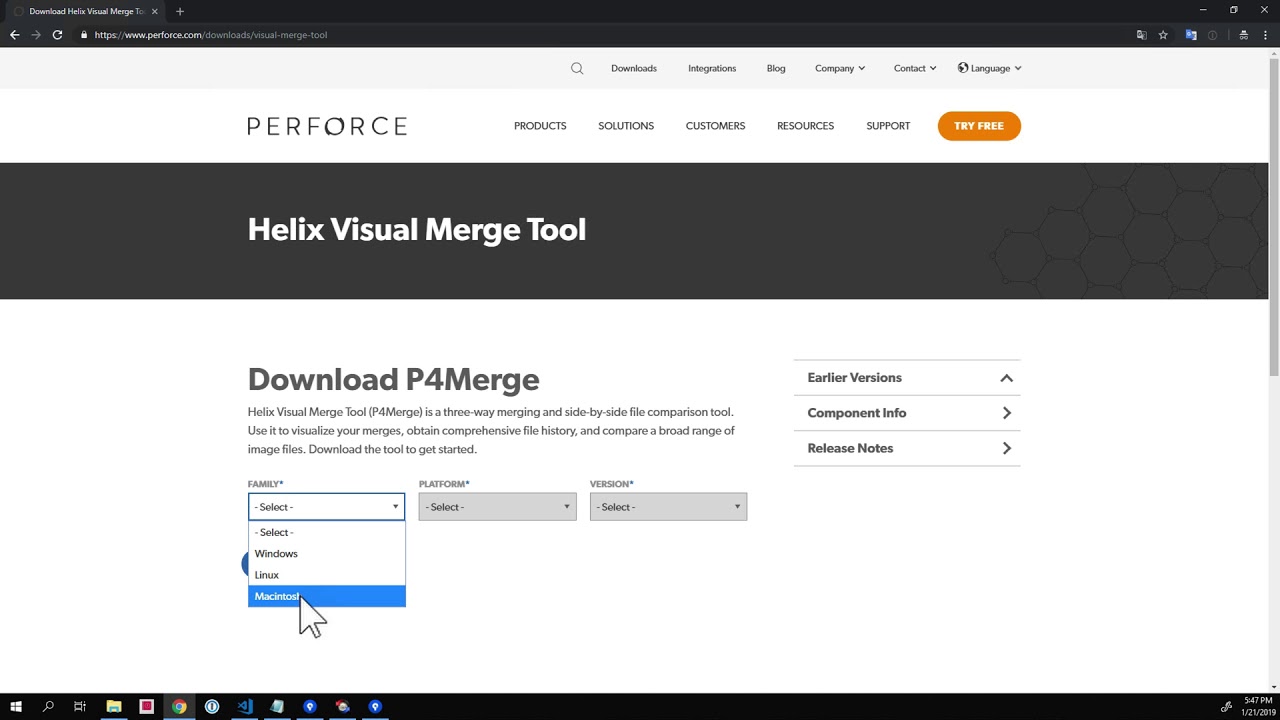This screenshot has height=720, width=1280.
Task: Click the globe icon beside Language
Action: click(963, 68)
